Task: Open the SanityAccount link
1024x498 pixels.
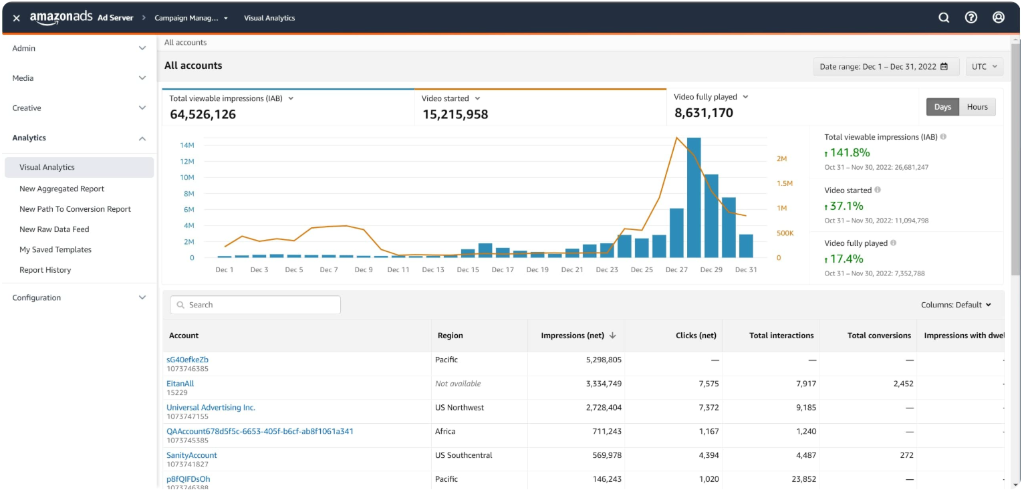Action: [192, 455]
